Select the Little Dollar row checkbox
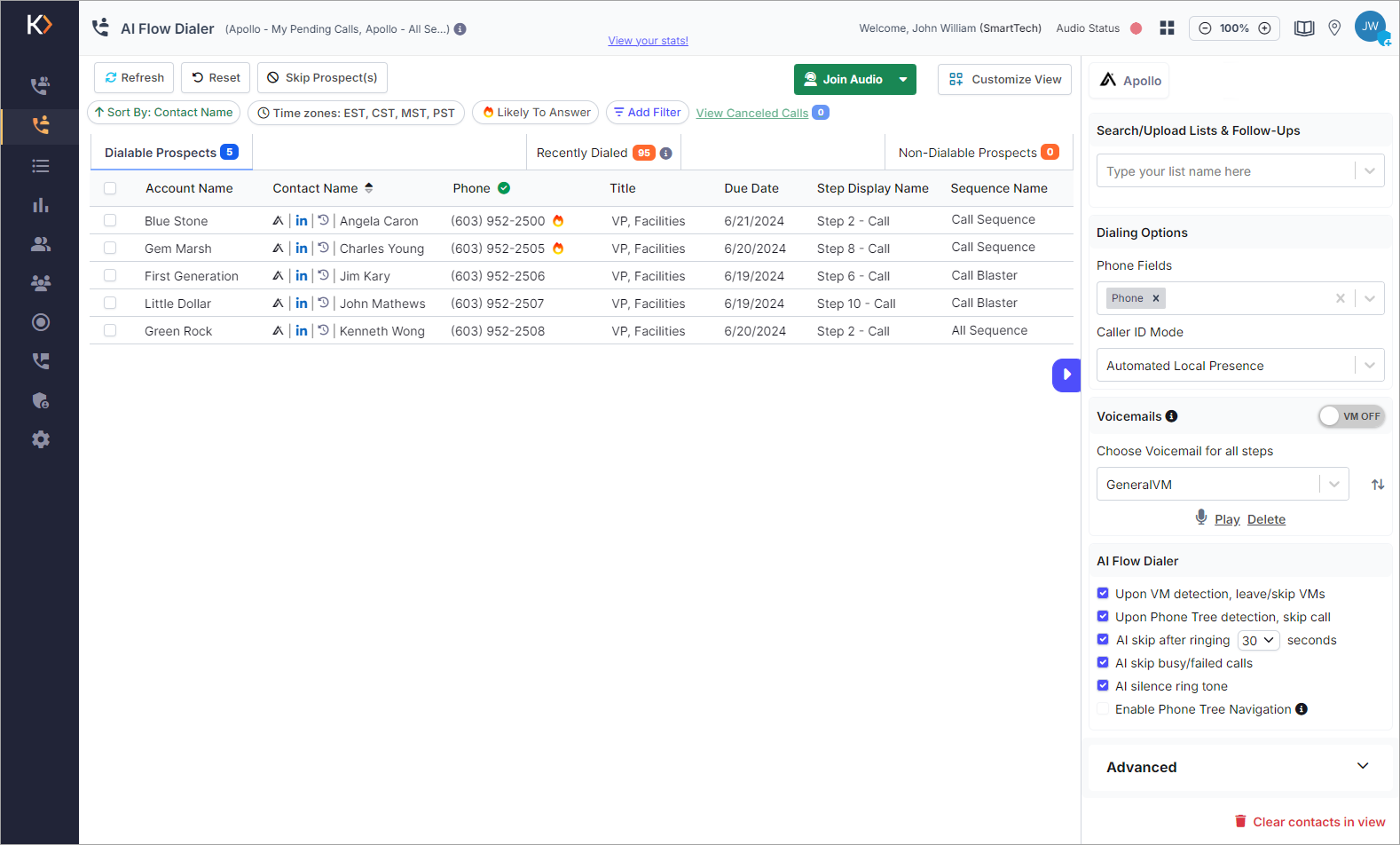 (x=110, y=304)
